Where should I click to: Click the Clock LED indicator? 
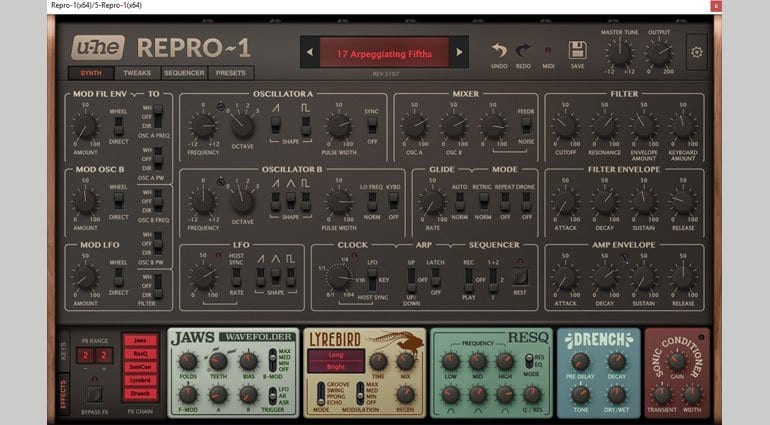[x=354, y=255]
